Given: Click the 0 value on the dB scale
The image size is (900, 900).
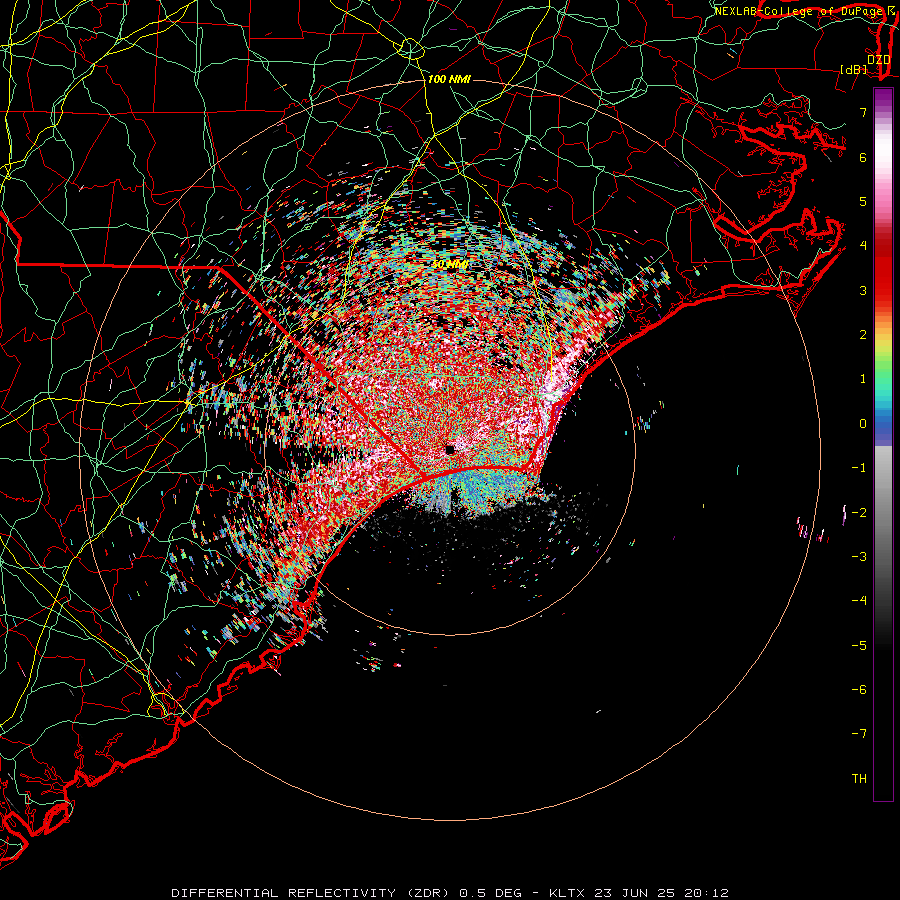Looking at the screenshot, I should [863, 424].
